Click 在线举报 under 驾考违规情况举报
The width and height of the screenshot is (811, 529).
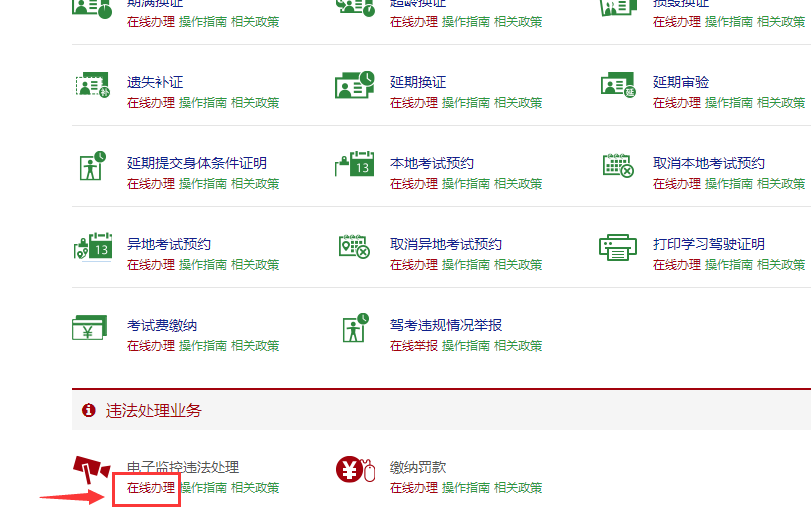click(x=414, y=346)
